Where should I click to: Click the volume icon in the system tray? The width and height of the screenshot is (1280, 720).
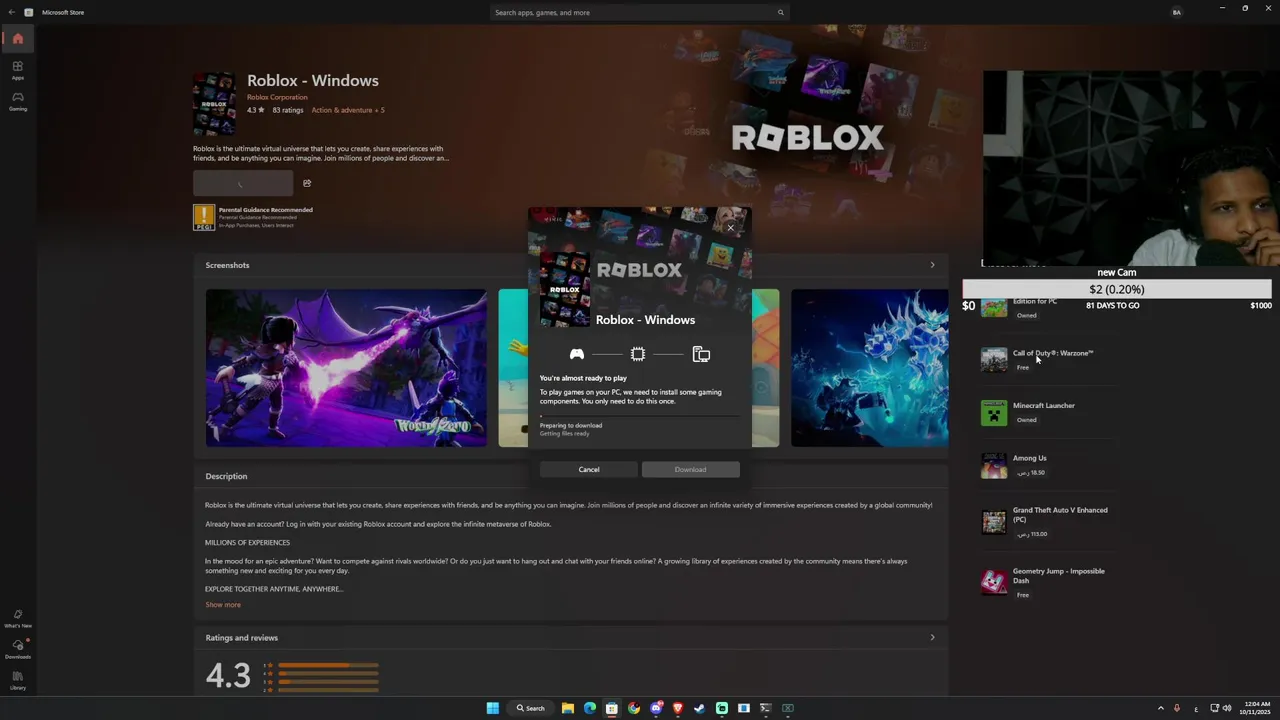point(1227,708)
